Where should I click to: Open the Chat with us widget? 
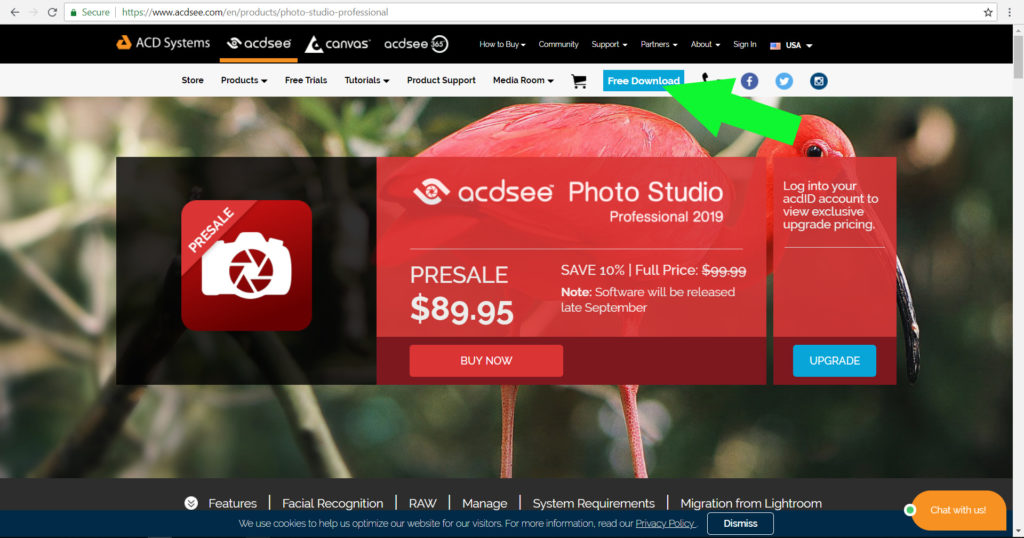[958, 510]
